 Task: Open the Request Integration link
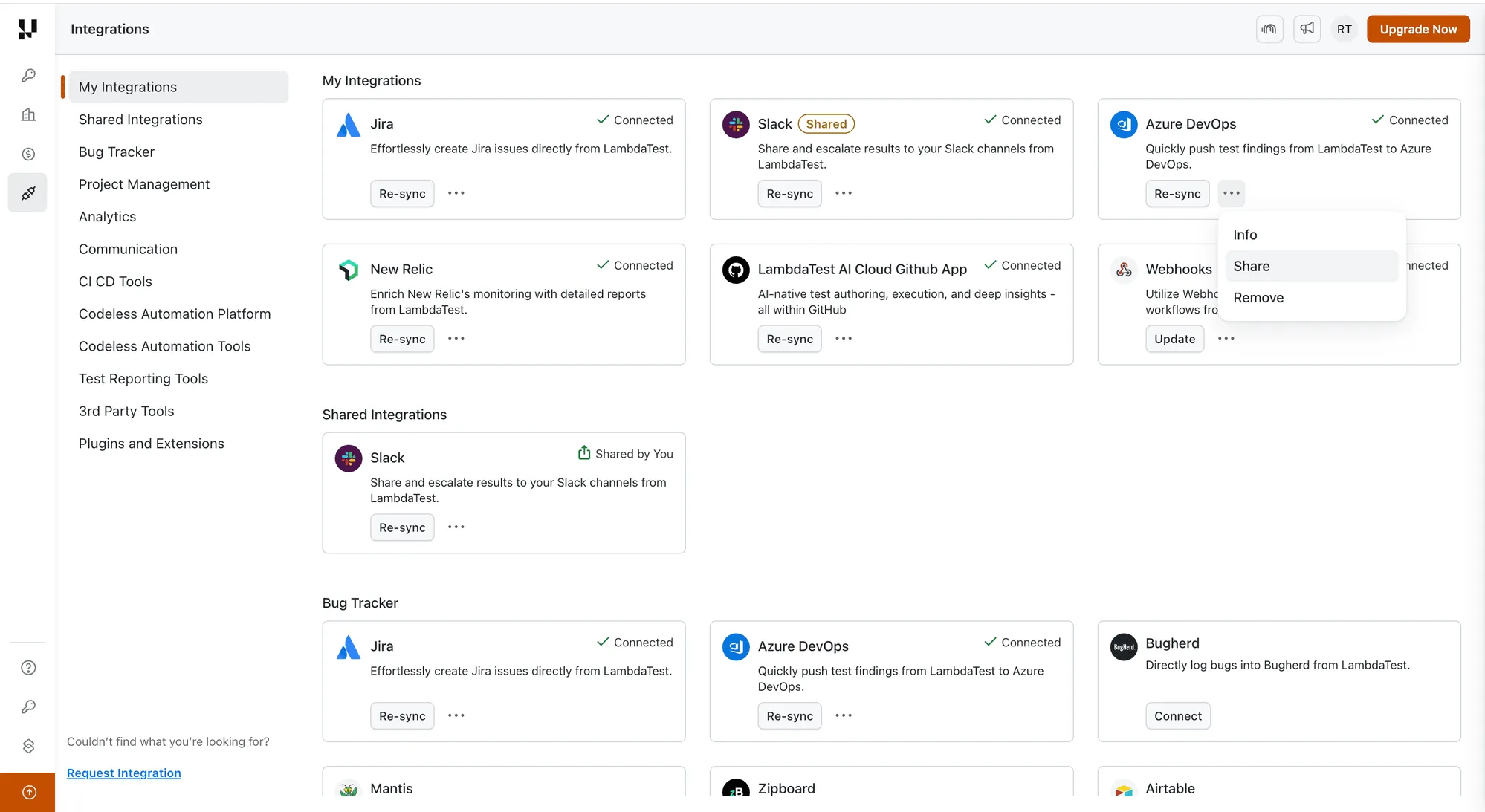coord(124,773)
